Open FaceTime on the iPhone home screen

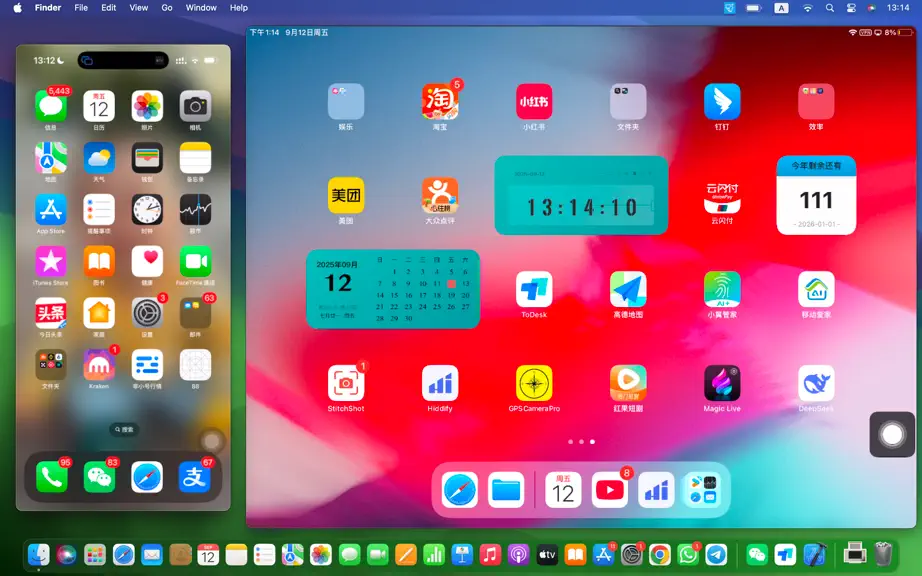(195, 262)
